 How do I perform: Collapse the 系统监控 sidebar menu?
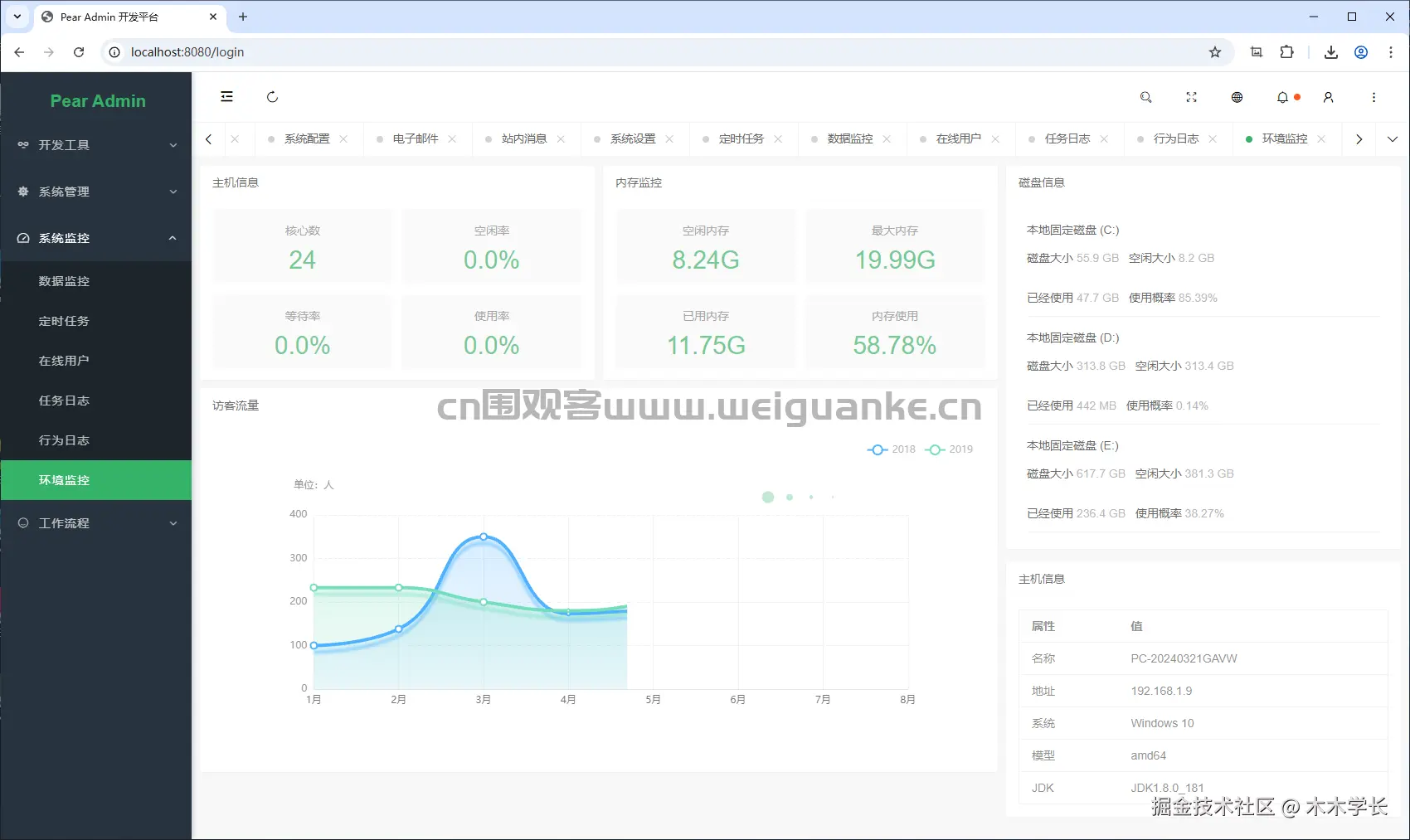(x=96, y=238)
